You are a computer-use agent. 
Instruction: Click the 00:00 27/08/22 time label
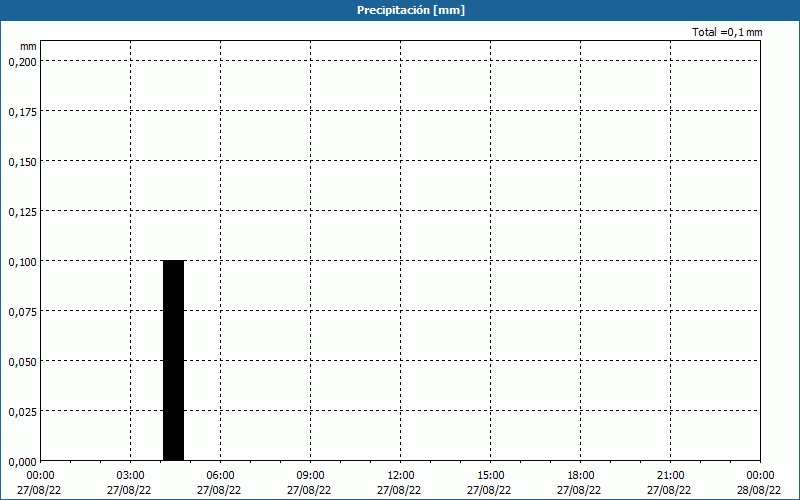pyautogui.click(x=39, y=483)
